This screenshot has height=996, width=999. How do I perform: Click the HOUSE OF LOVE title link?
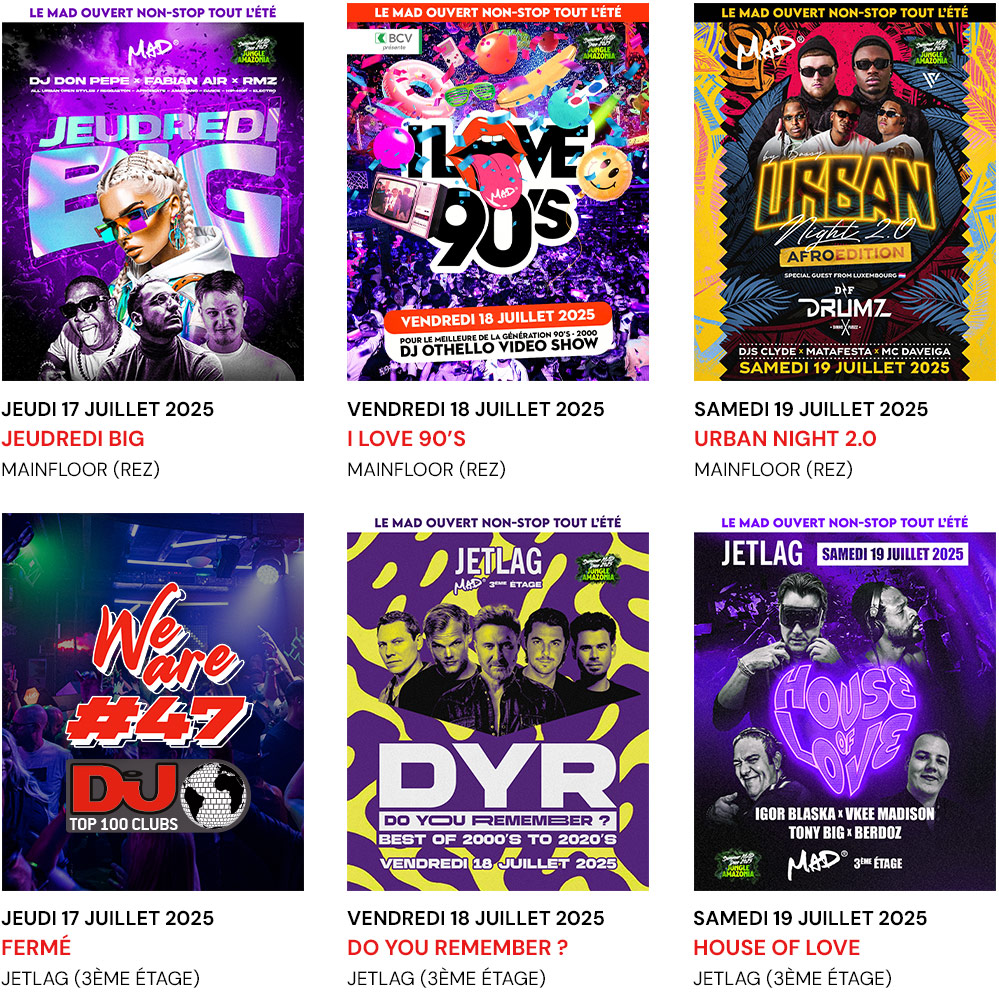click(777, 947)
